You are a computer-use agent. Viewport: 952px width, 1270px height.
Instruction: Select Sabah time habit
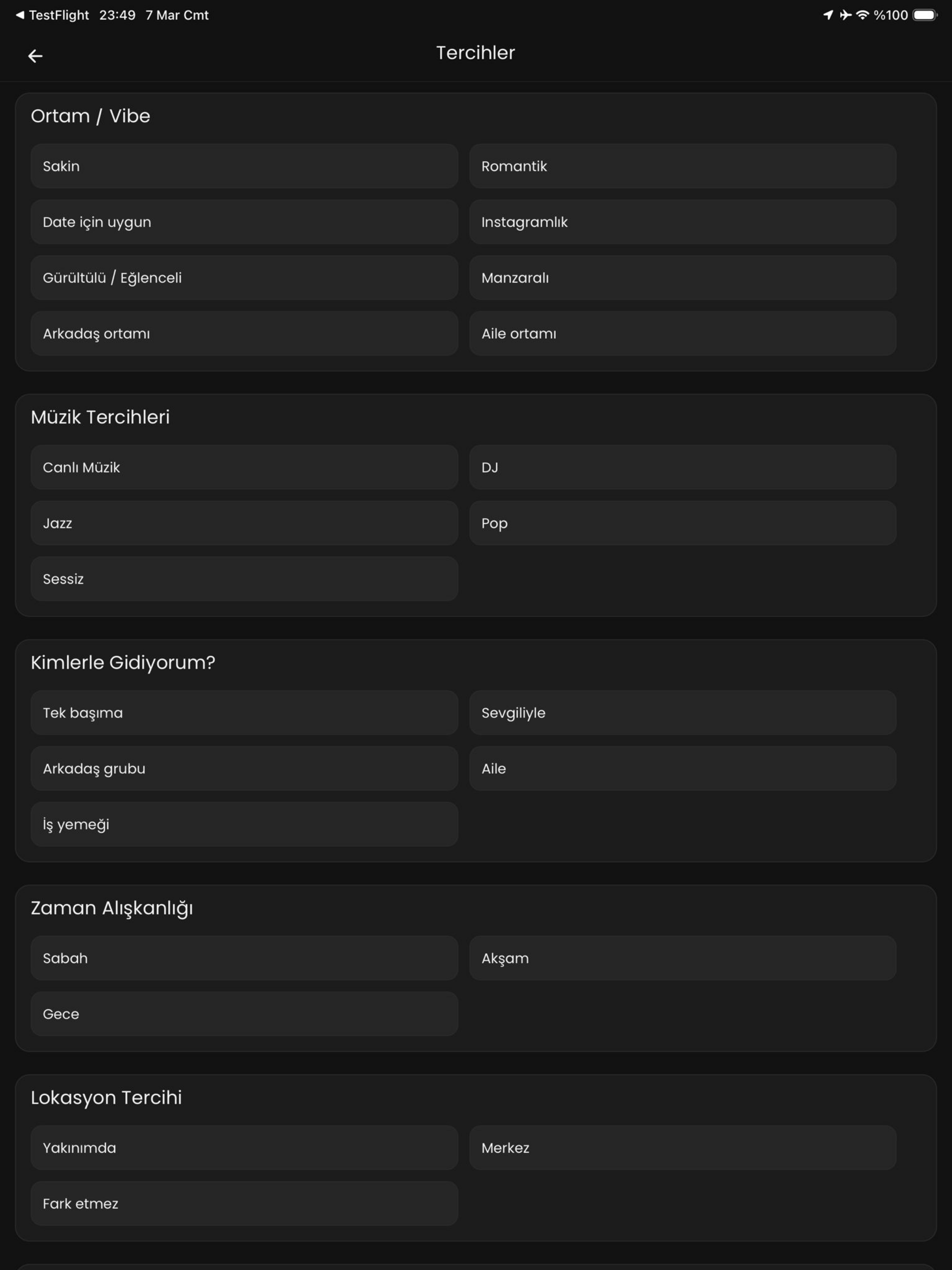click(x=244, y=958)
